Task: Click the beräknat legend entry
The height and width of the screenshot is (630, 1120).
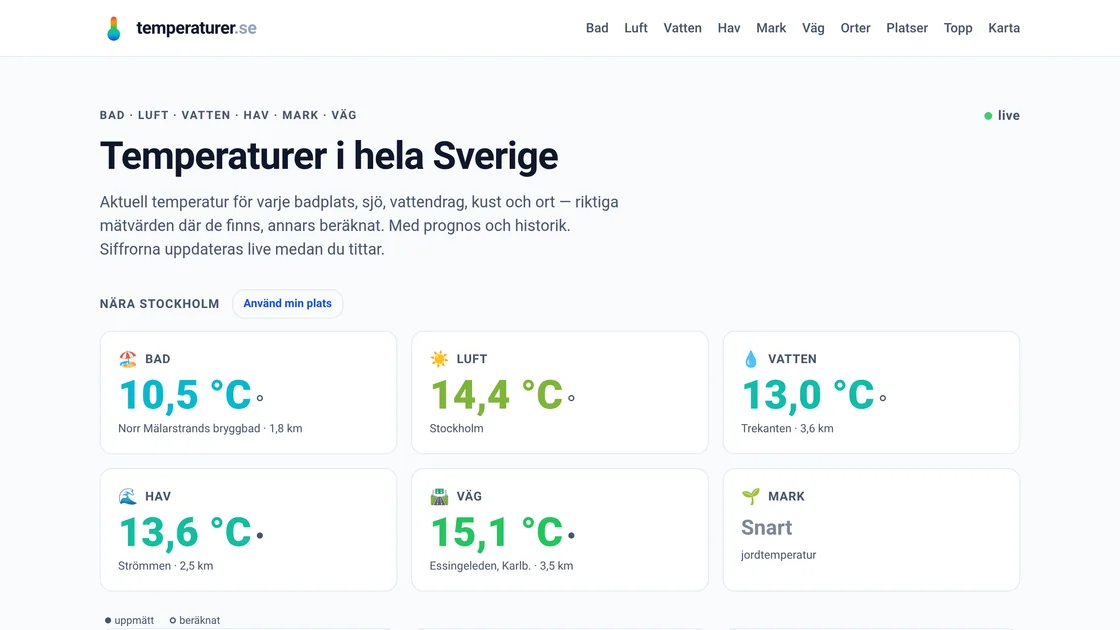Action: tap(194, 620)
